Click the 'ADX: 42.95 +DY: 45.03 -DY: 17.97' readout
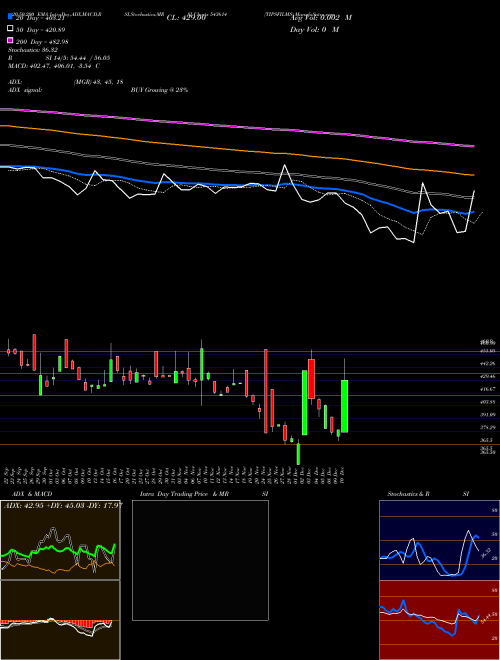Image resolution: width=500 pixels, height=660 pixels. (63, 505)
